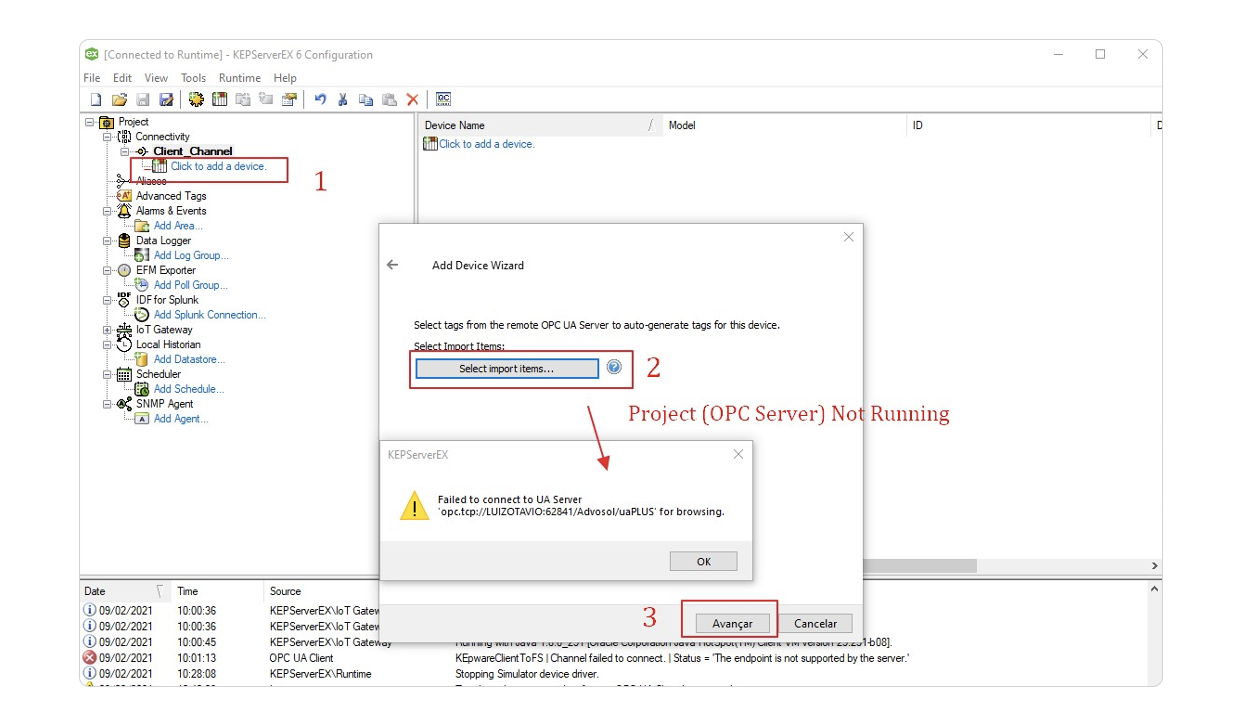Open the File menu

92,78
